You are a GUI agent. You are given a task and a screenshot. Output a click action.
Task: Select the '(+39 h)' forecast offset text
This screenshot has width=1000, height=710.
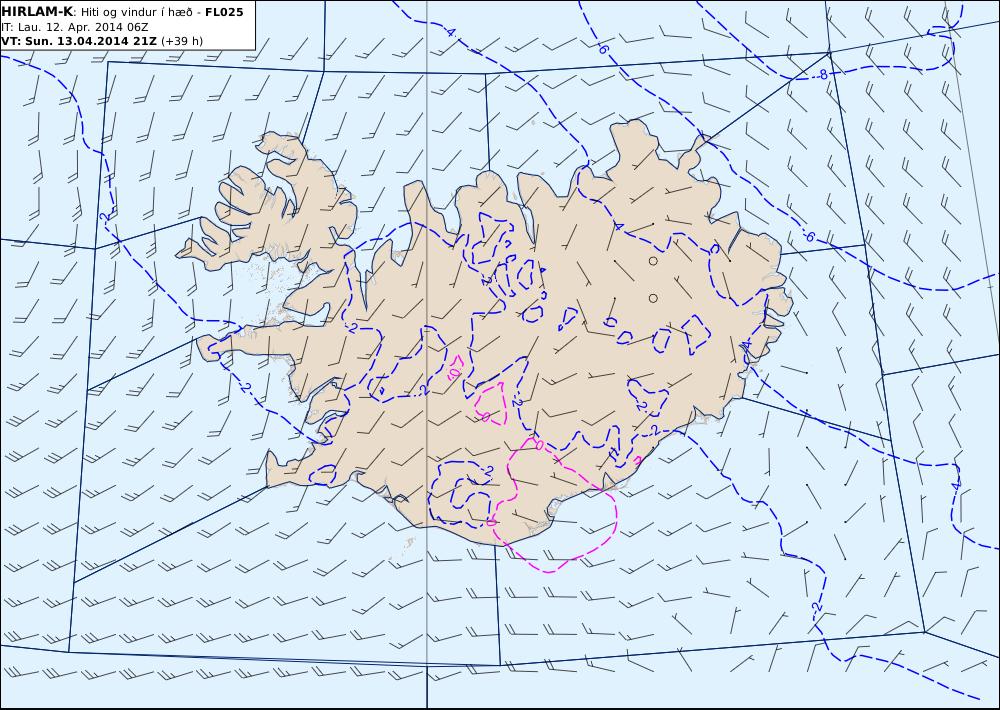(x=182, y=41)
